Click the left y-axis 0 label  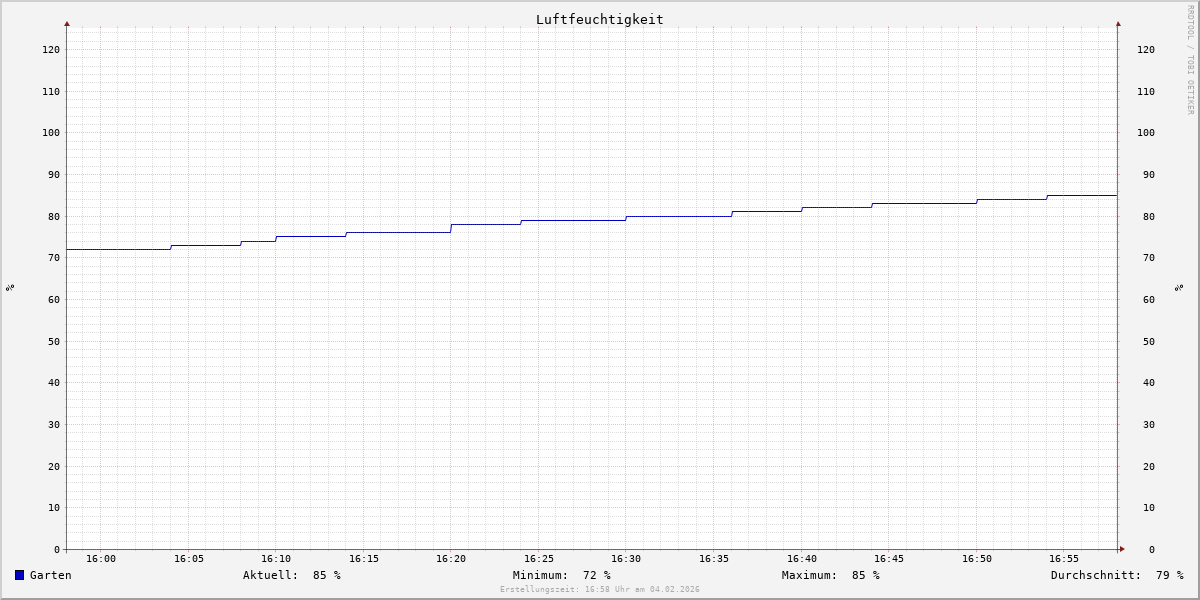pyautogui.click(x=57, y=549)
